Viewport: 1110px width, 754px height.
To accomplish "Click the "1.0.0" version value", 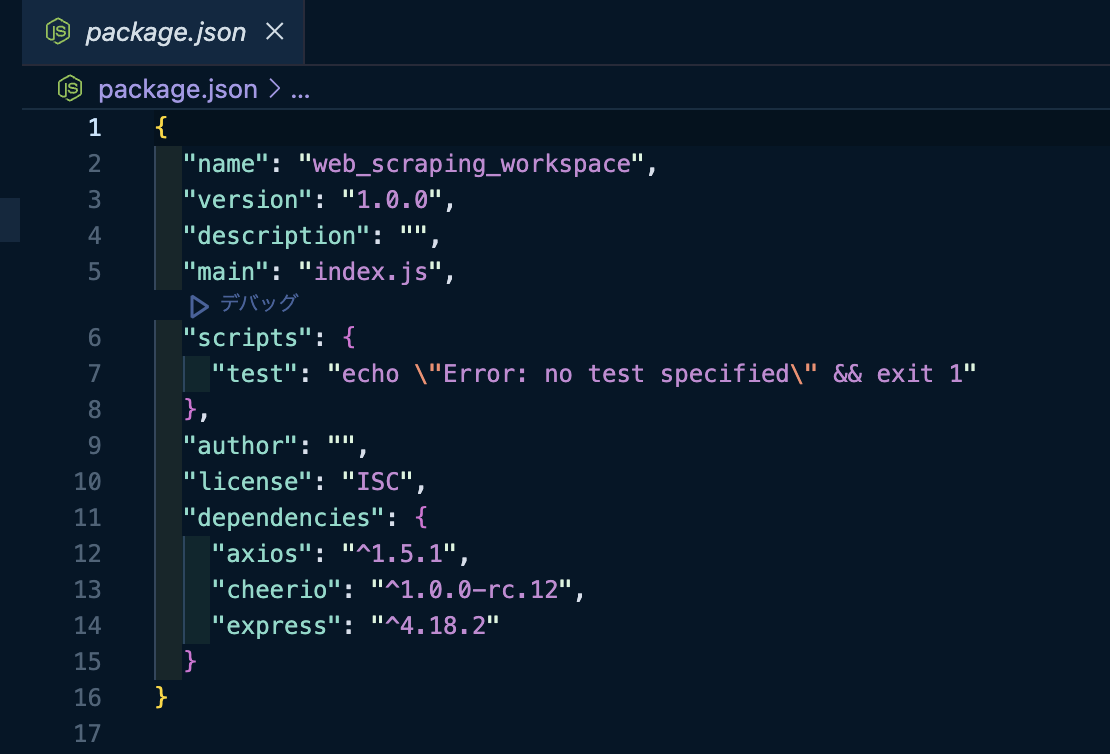I will coord(393,200).
